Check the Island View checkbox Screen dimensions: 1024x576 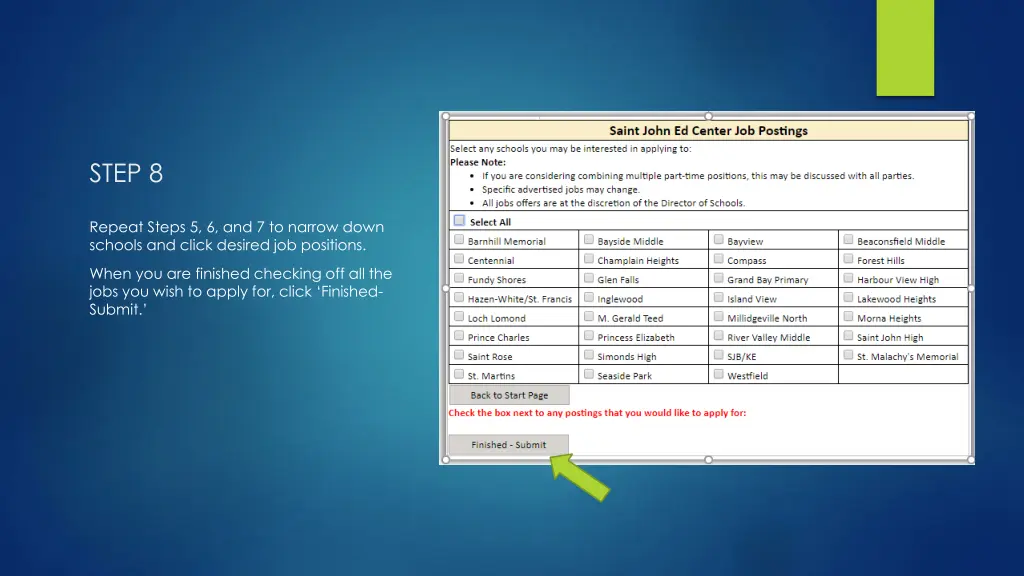click(719, 298)
